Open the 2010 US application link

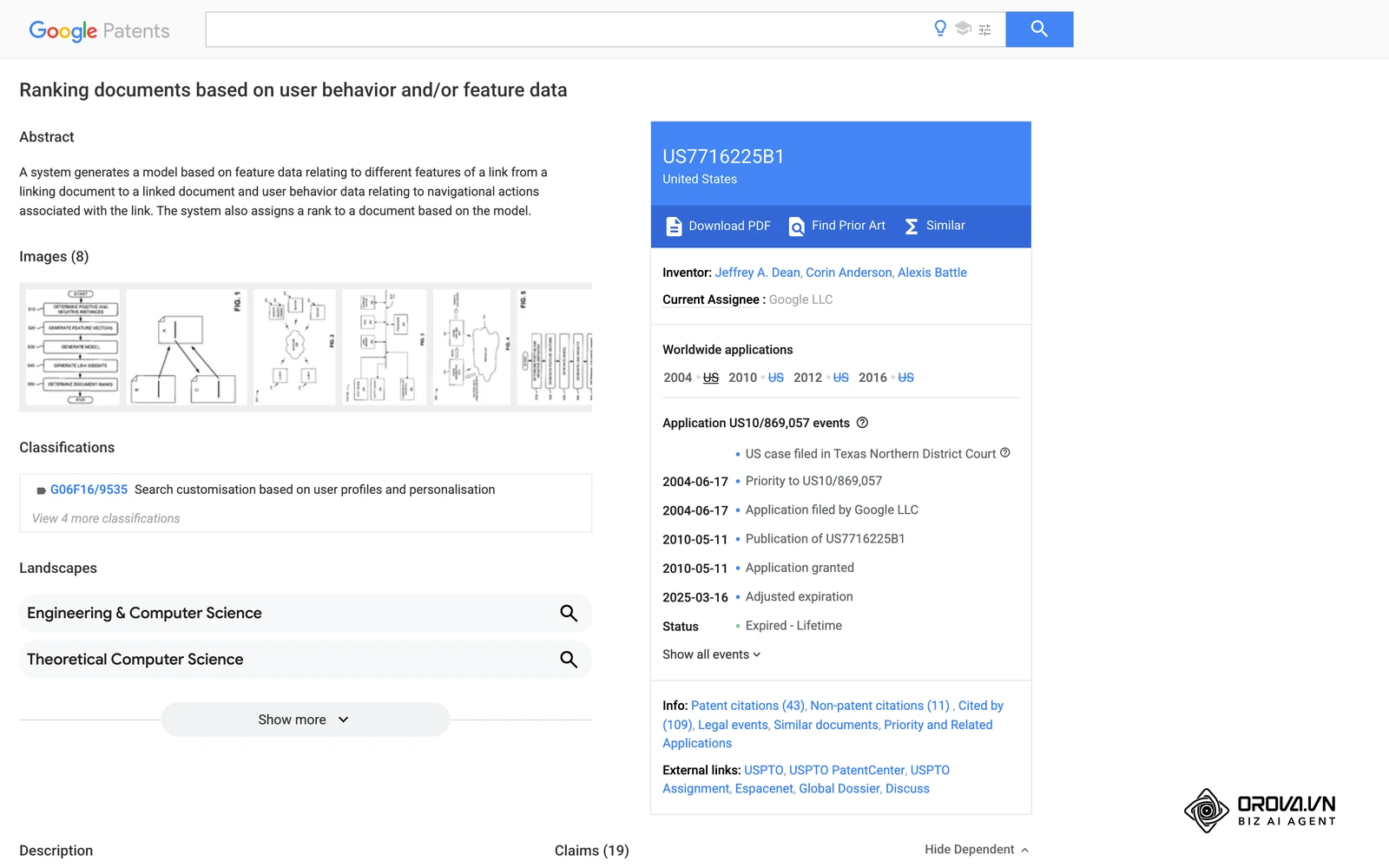776,378
